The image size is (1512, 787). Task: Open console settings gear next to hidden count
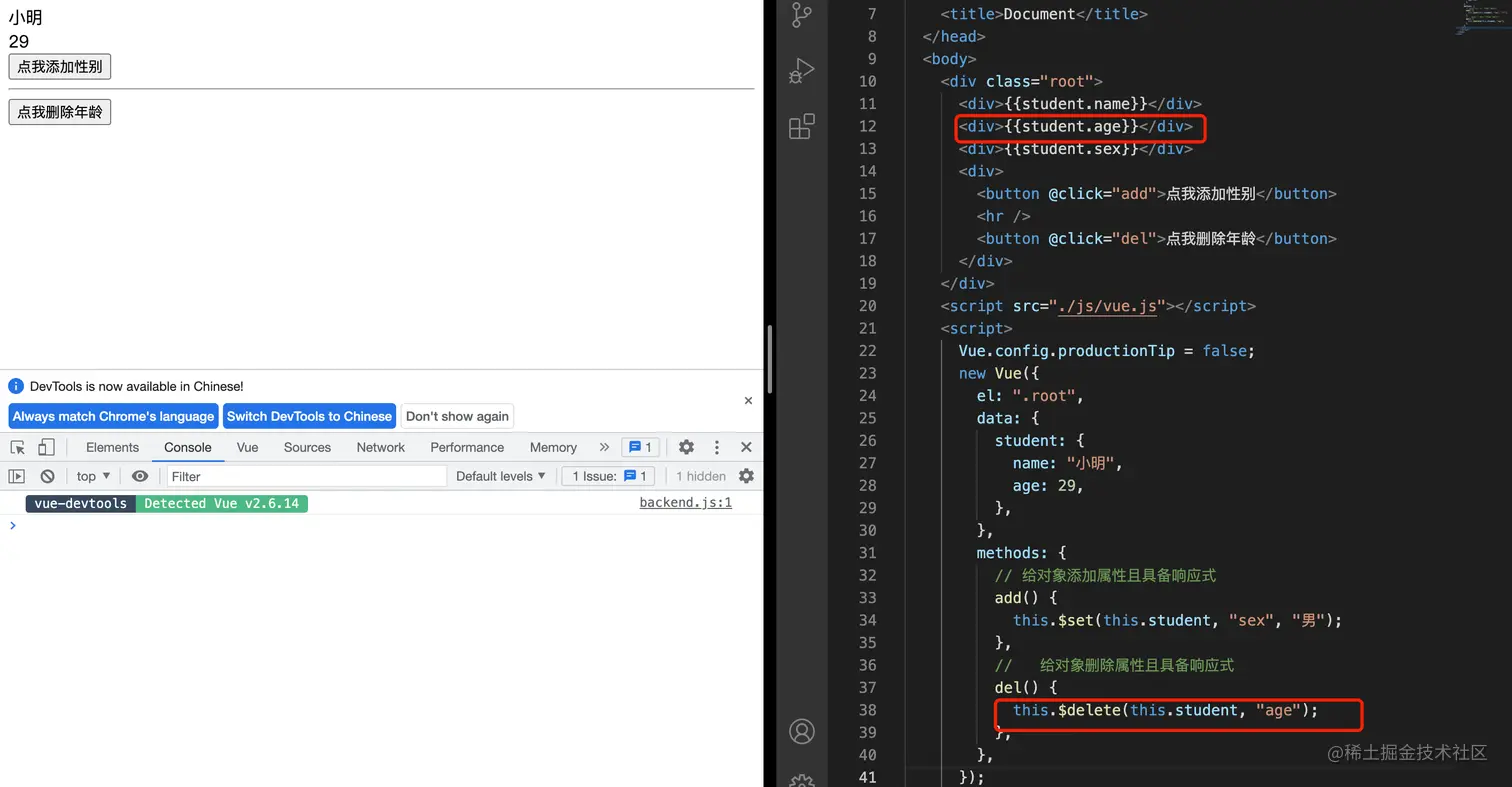click(x=746, y=476)
